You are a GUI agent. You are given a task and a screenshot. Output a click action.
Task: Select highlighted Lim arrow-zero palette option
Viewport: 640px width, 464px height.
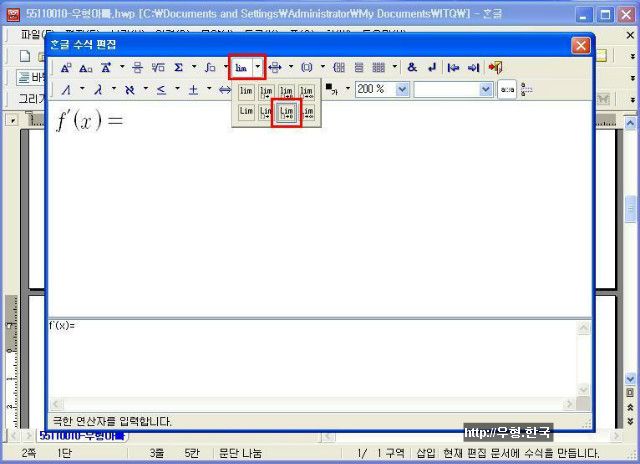(287, 112)
